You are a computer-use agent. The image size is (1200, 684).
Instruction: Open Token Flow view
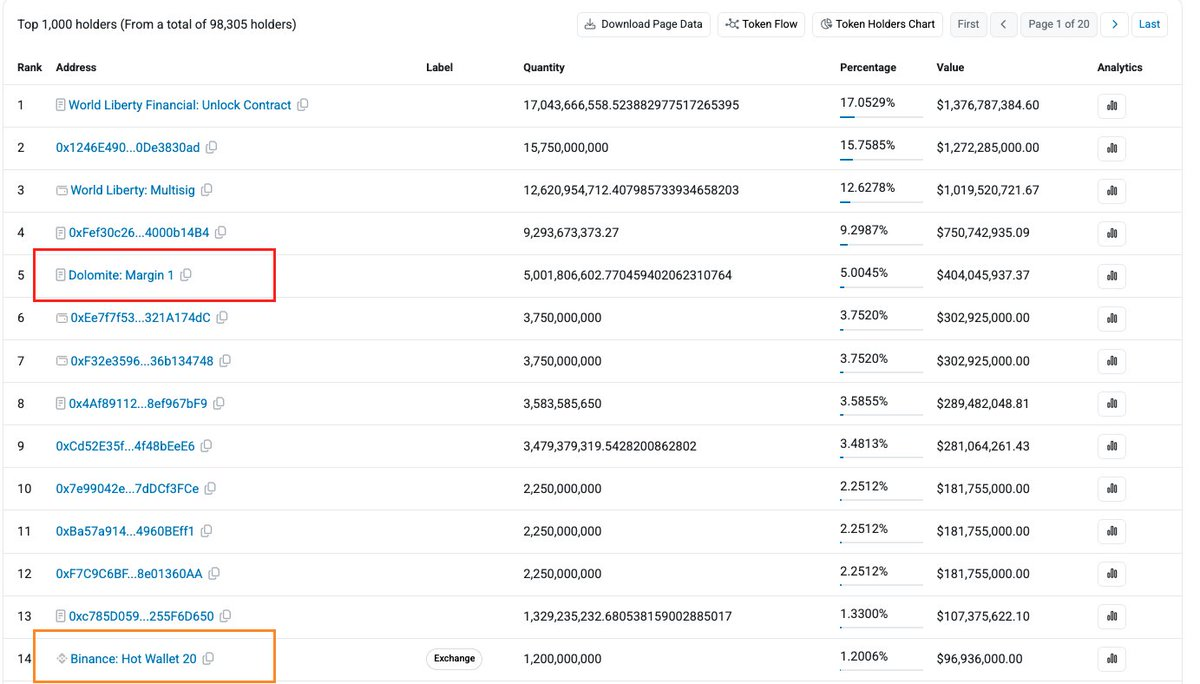[x=762, y=24]
